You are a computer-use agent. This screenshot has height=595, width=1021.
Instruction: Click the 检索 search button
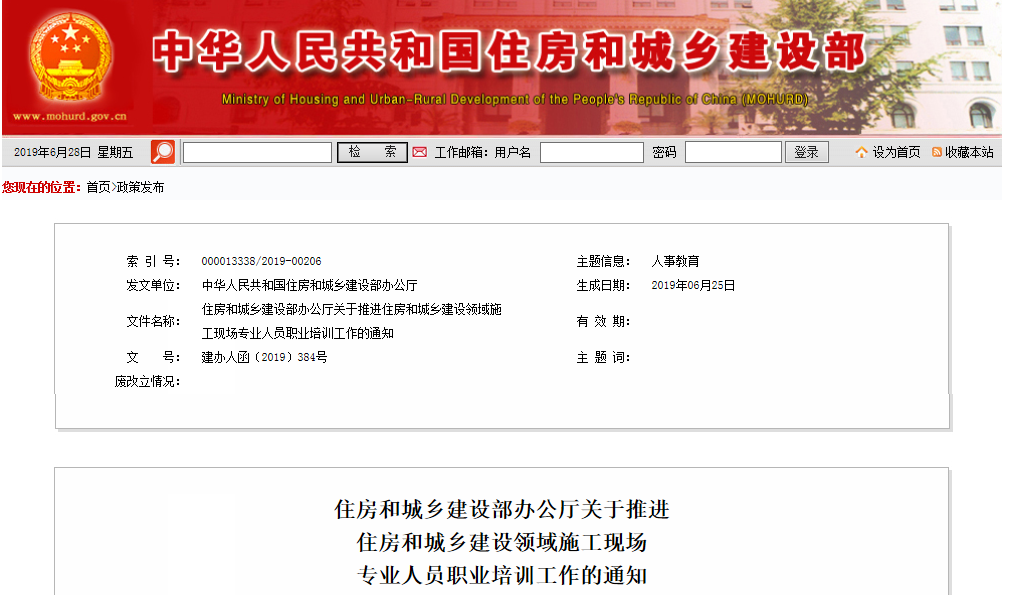pos(372,152)
